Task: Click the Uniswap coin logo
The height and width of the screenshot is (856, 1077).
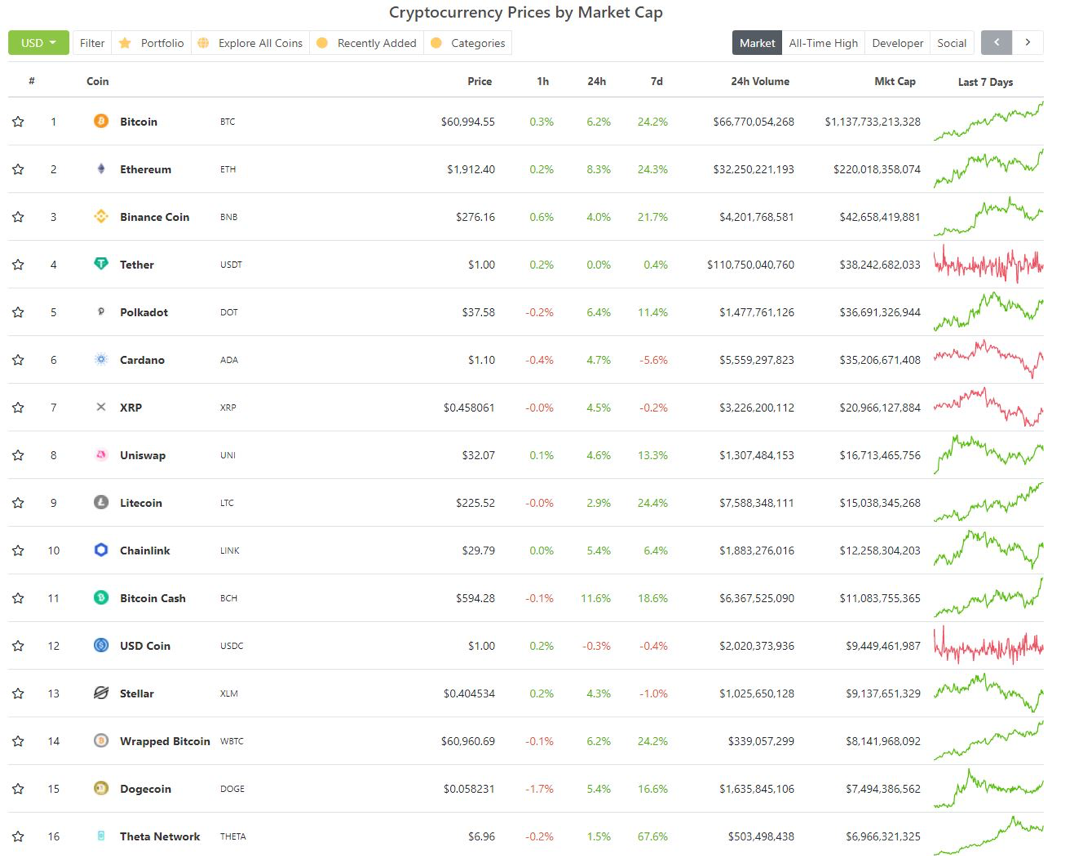Action: pos(101,454)
